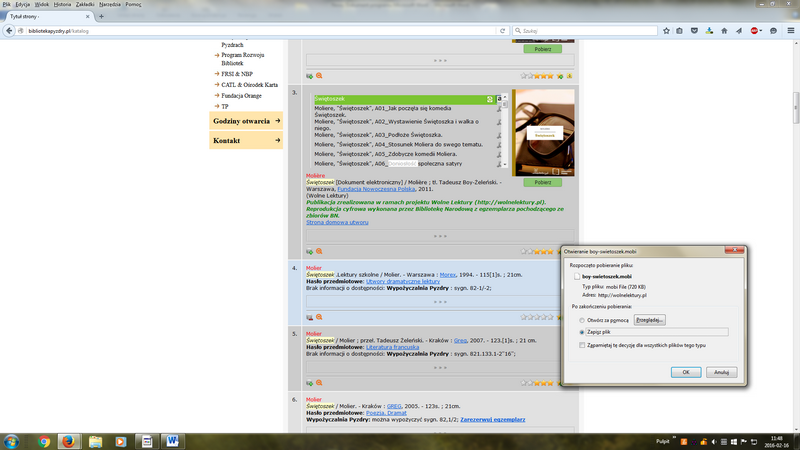Click the new tab plus icon
The image size is (800, 450).
(101, 17)
